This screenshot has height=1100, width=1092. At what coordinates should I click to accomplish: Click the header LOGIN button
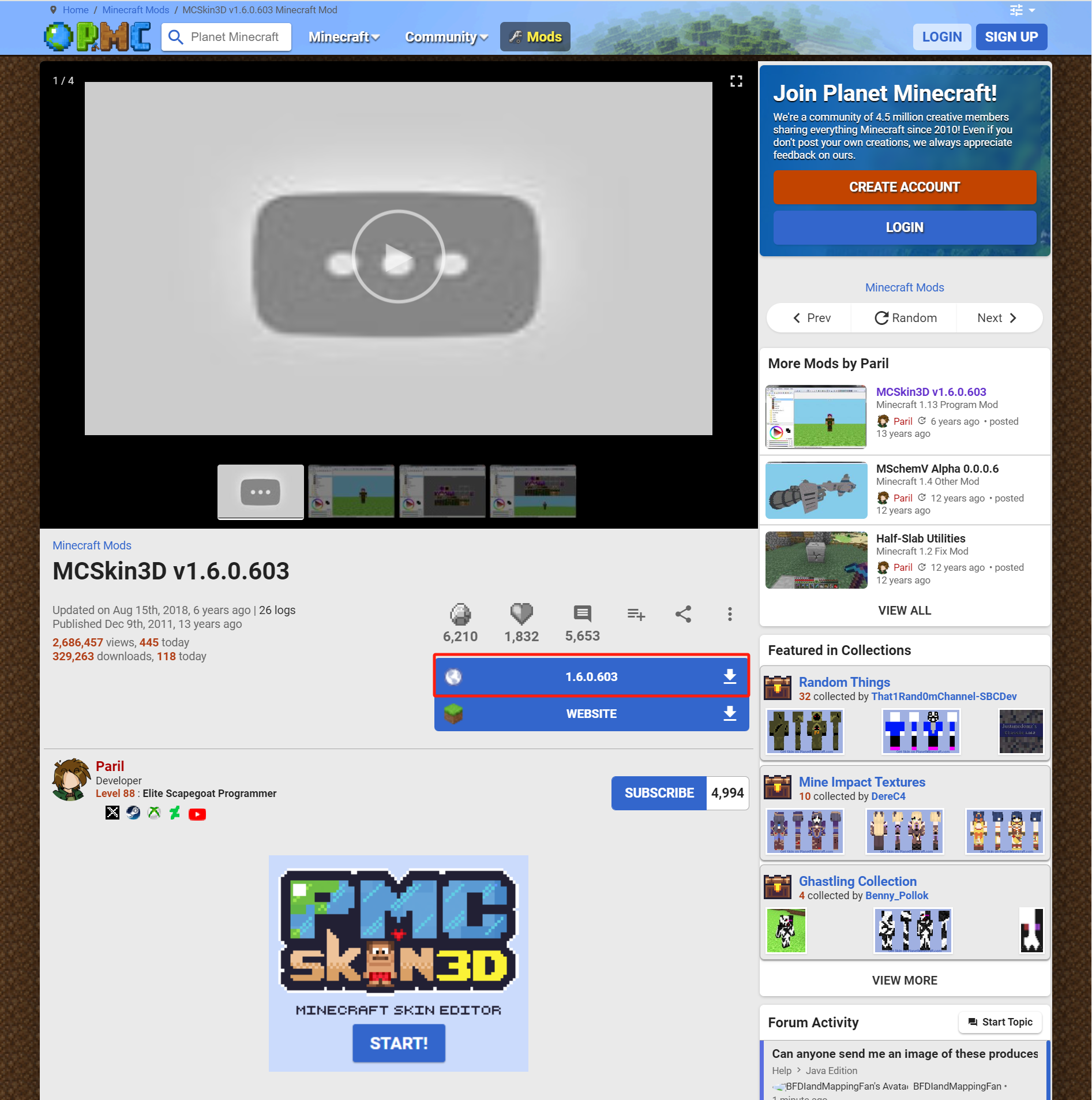(x=941, y=37)
